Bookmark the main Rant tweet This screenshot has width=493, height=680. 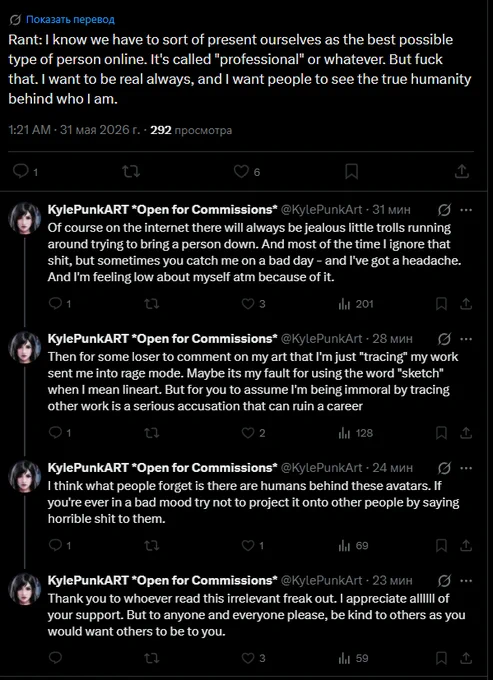tap(351, 172)
